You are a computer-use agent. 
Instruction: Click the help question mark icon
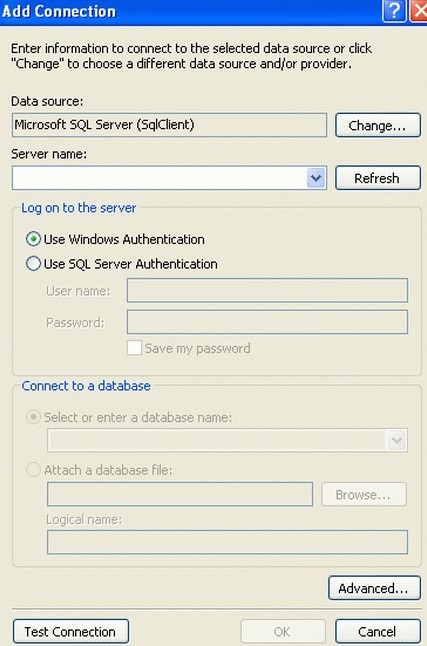[394, 11]
